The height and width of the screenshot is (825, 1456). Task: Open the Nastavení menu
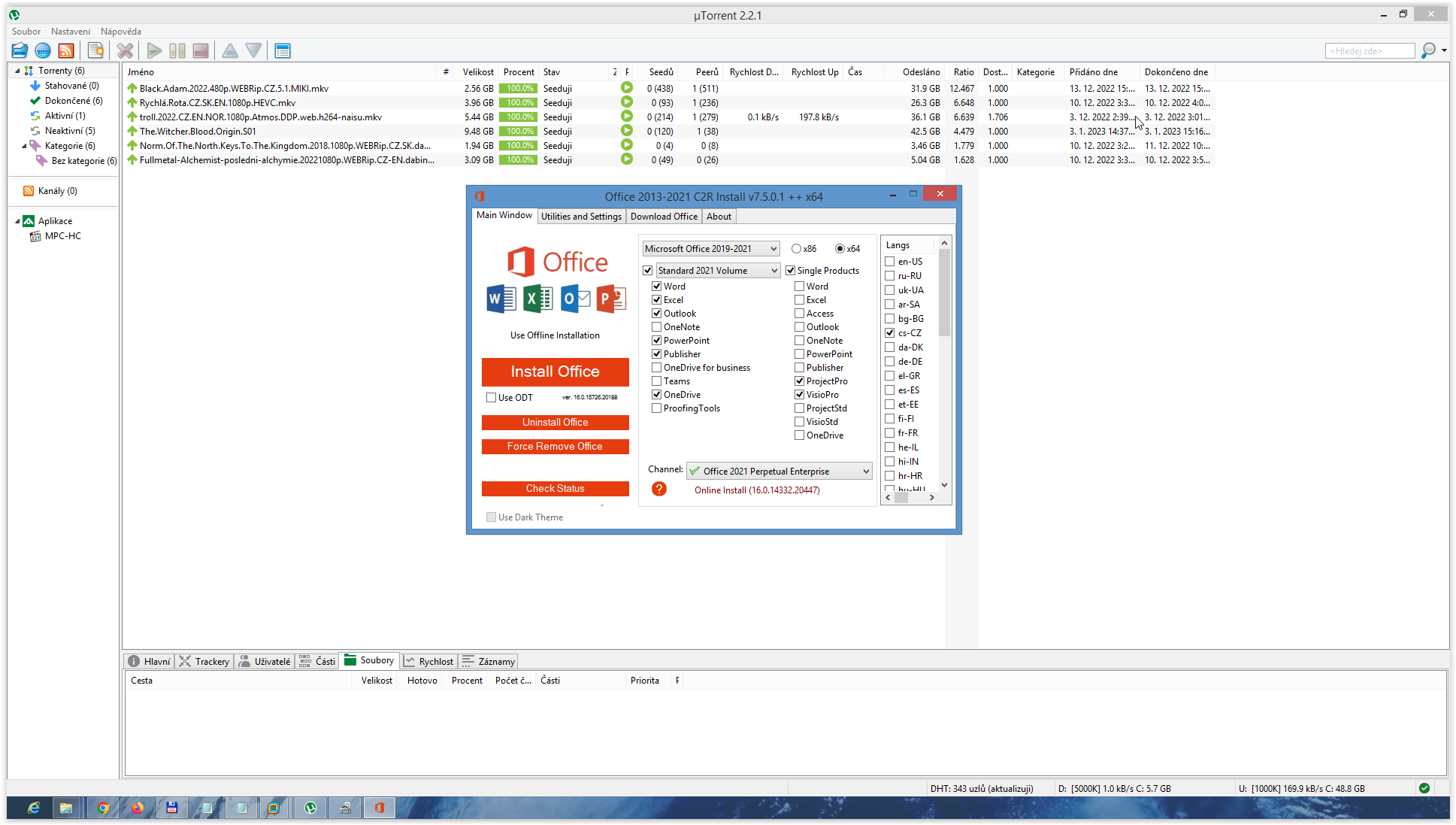tap(71, 32)
